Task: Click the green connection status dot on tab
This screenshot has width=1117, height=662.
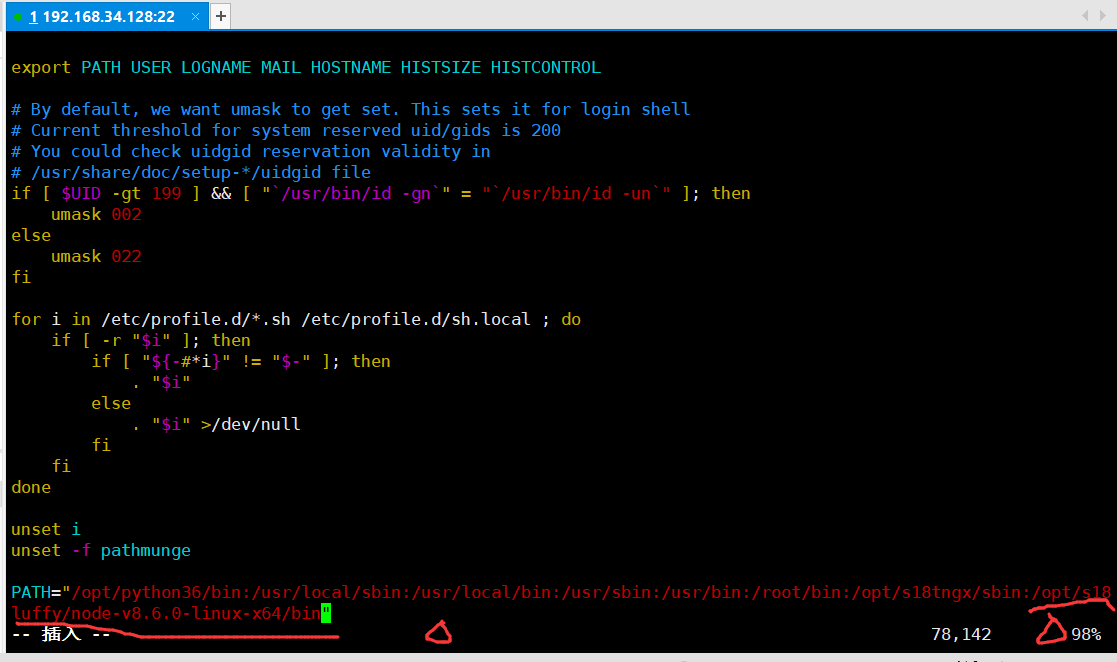Action: (18, 17)
